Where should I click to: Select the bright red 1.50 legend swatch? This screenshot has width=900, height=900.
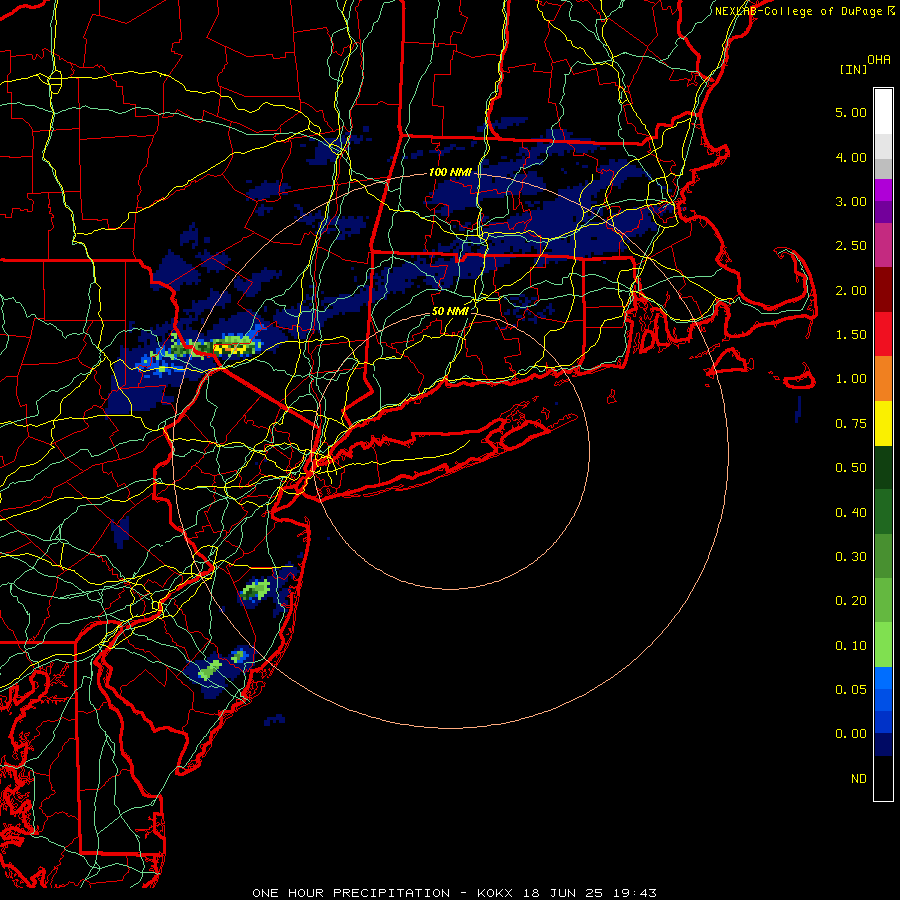pos(883,334)
